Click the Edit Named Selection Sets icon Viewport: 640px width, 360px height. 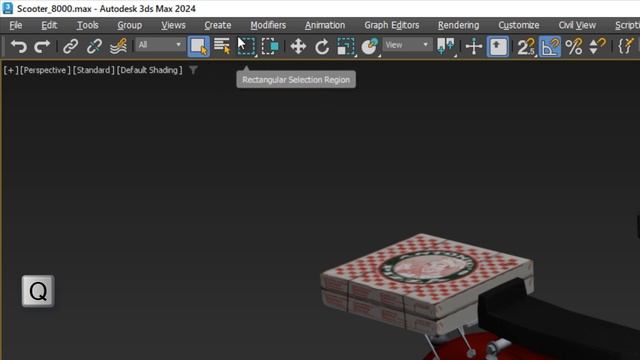pyautogui.click(x=627, y=46)
